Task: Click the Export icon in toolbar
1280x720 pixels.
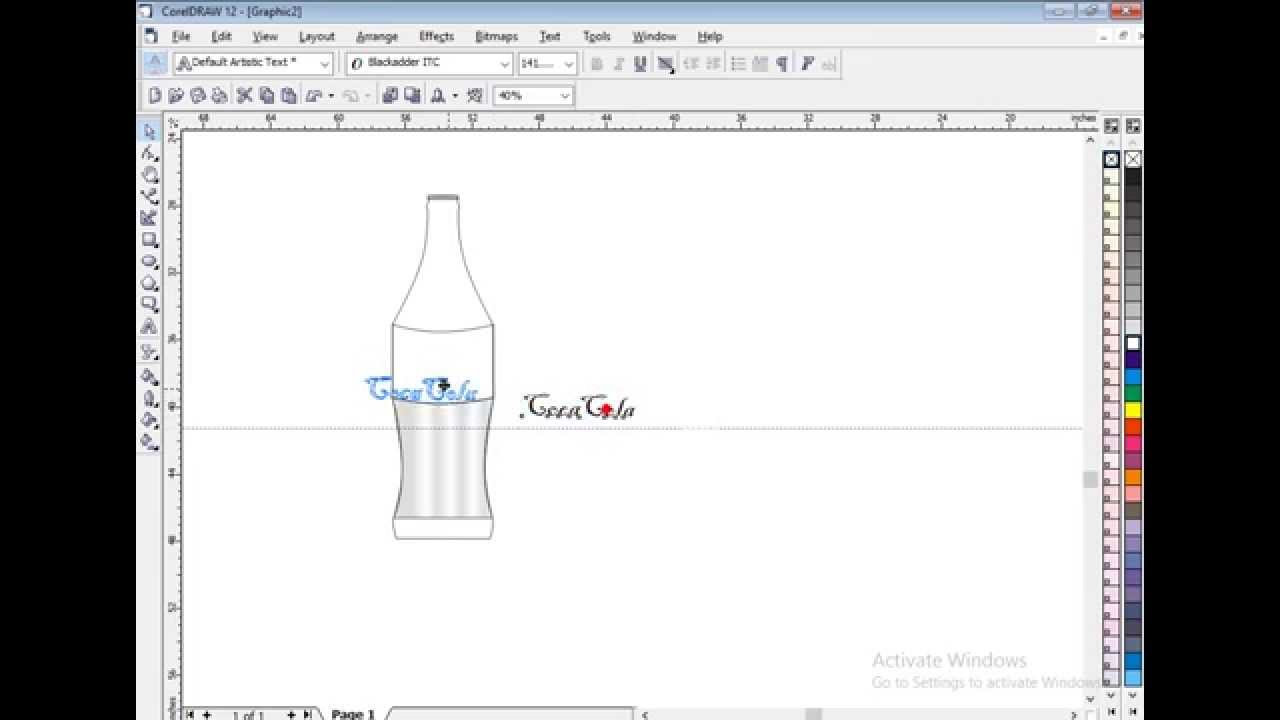Action: point(412,96)
